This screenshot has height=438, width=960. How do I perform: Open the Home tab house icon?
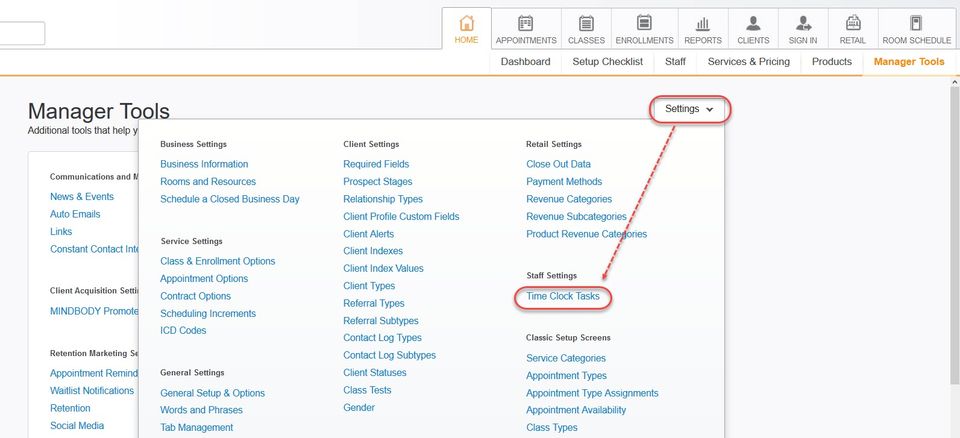pyautogui.click(x=467, y=24)
